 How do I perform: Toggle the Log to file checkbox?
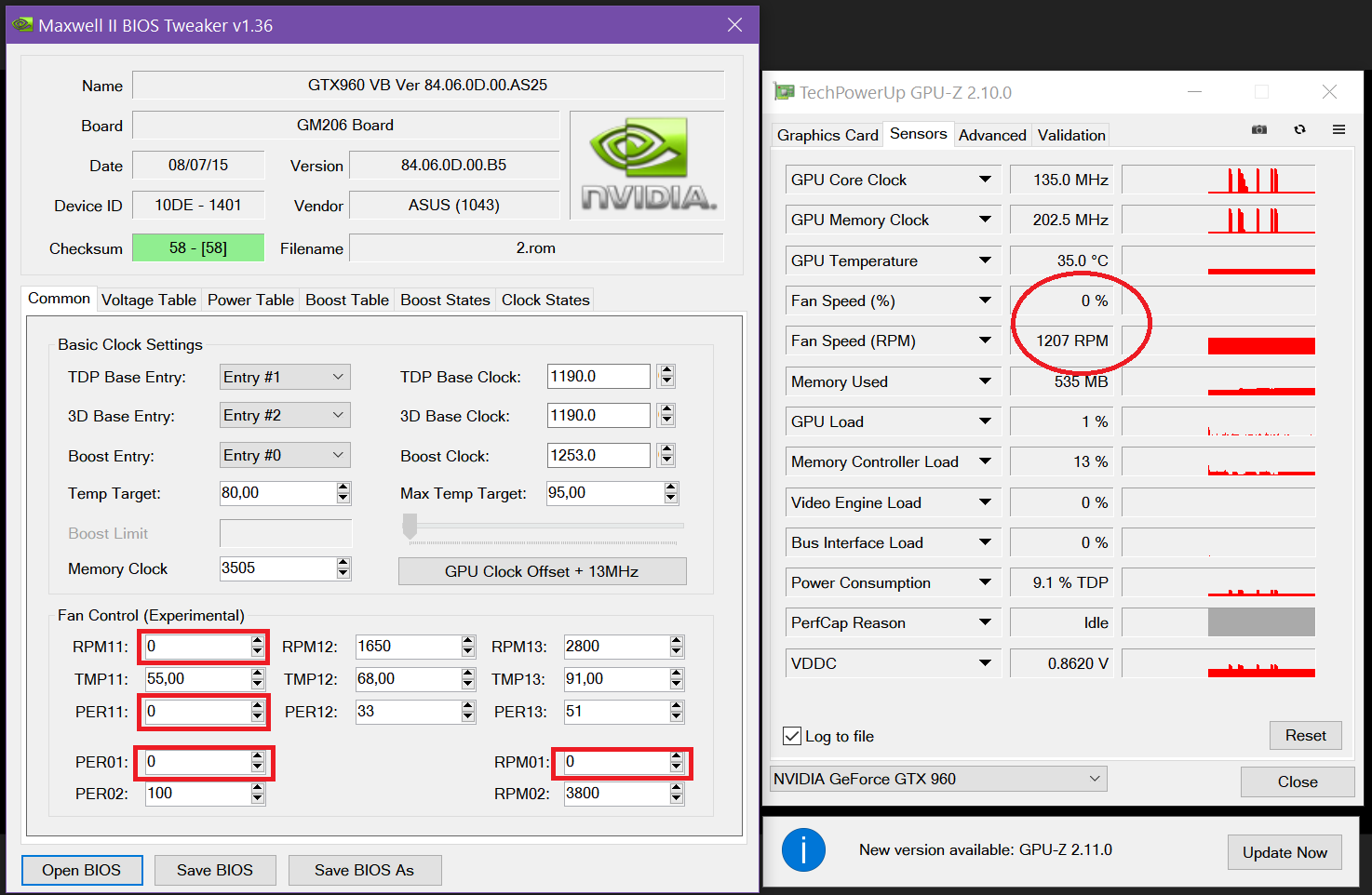click(792, 736)
